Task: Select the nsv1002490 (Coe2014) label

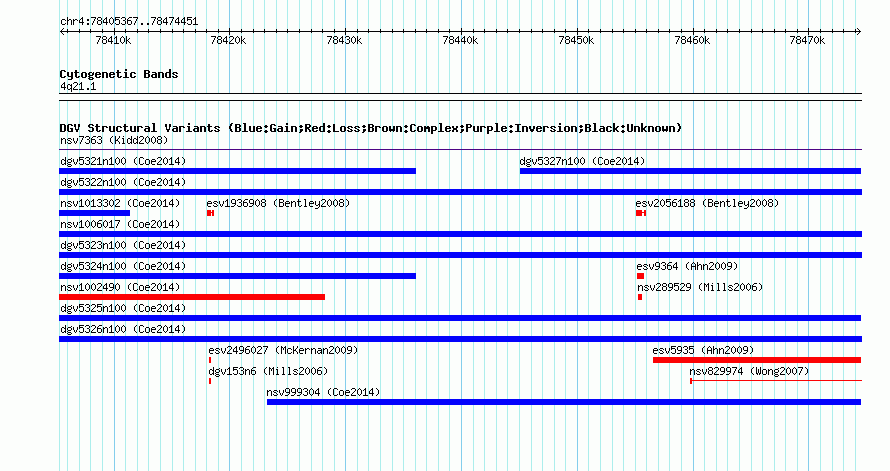Action: (120, 287)
